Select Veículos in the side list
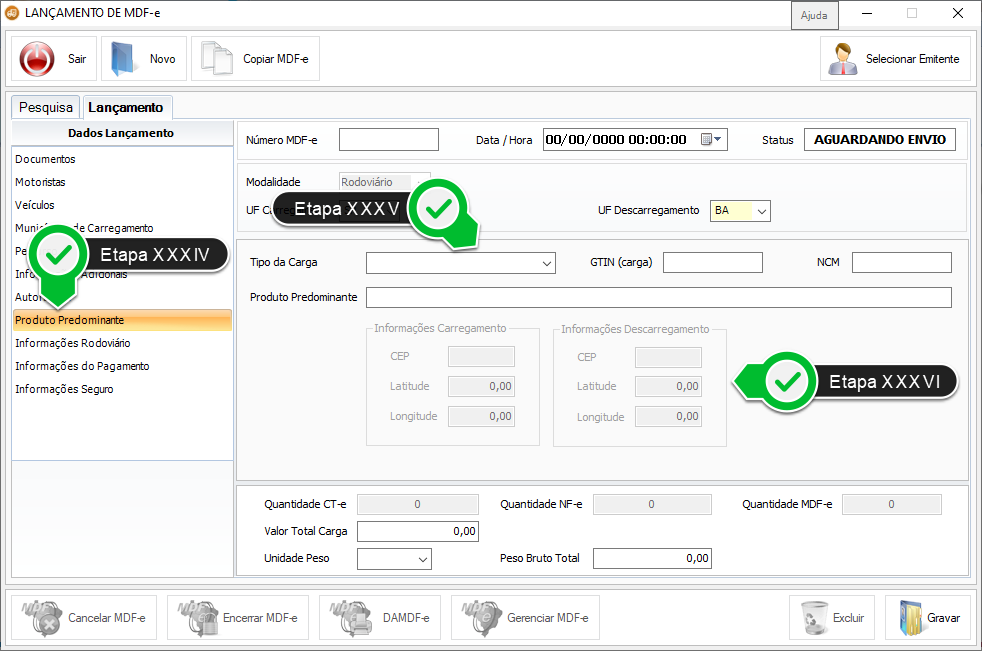The image size is (982, 651). 34,205
